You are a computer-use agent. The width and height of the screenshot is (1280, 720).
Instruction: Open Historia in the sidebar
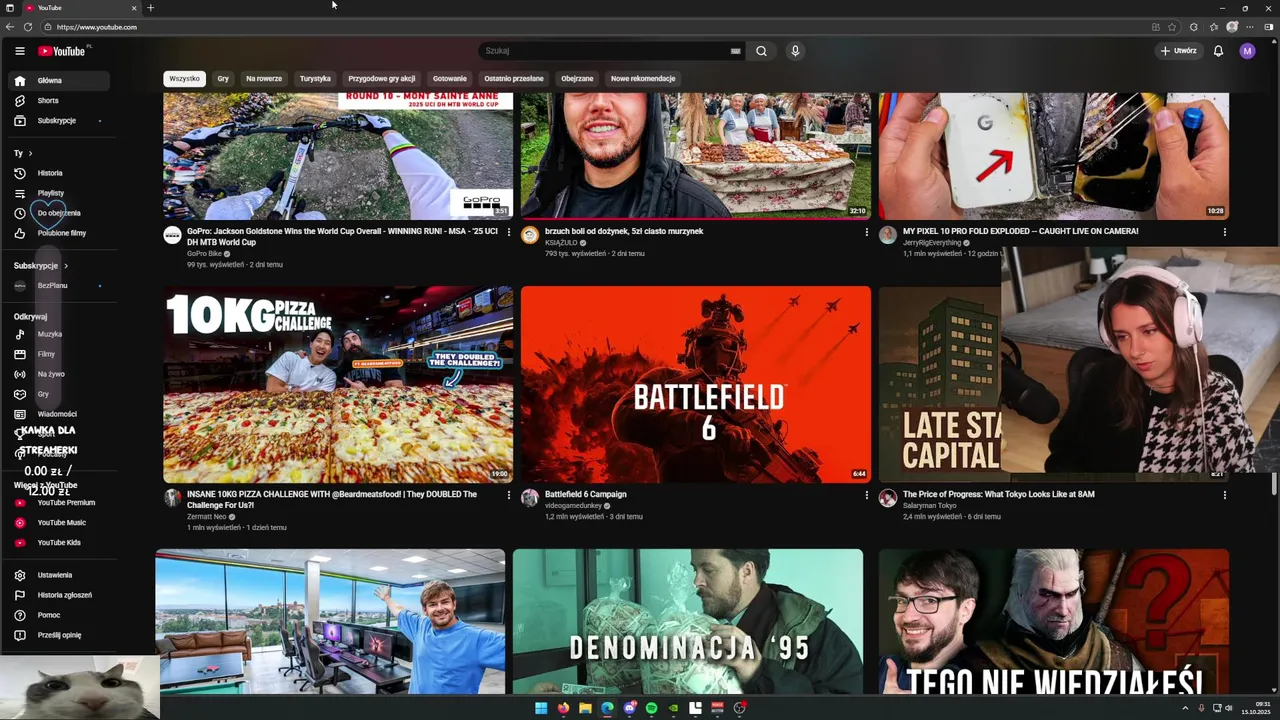tap(59, 173)
